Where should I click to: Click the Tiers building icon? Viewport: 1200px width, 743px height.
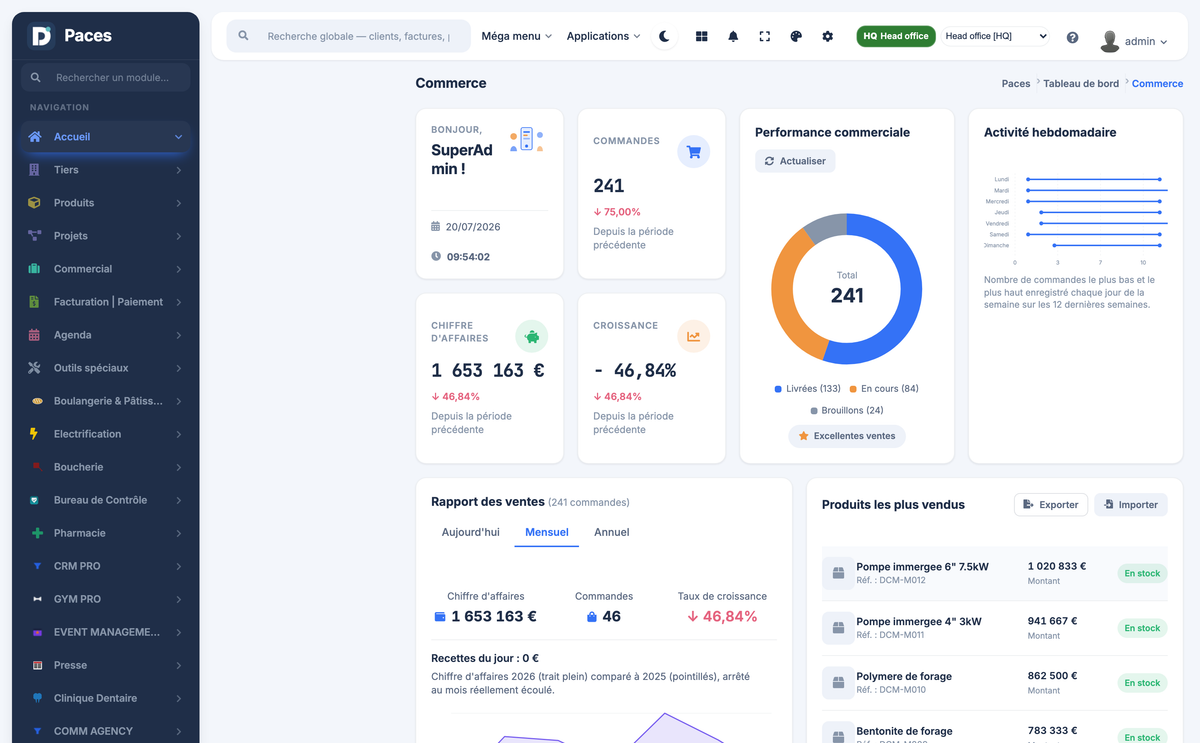tap(35, 170)
